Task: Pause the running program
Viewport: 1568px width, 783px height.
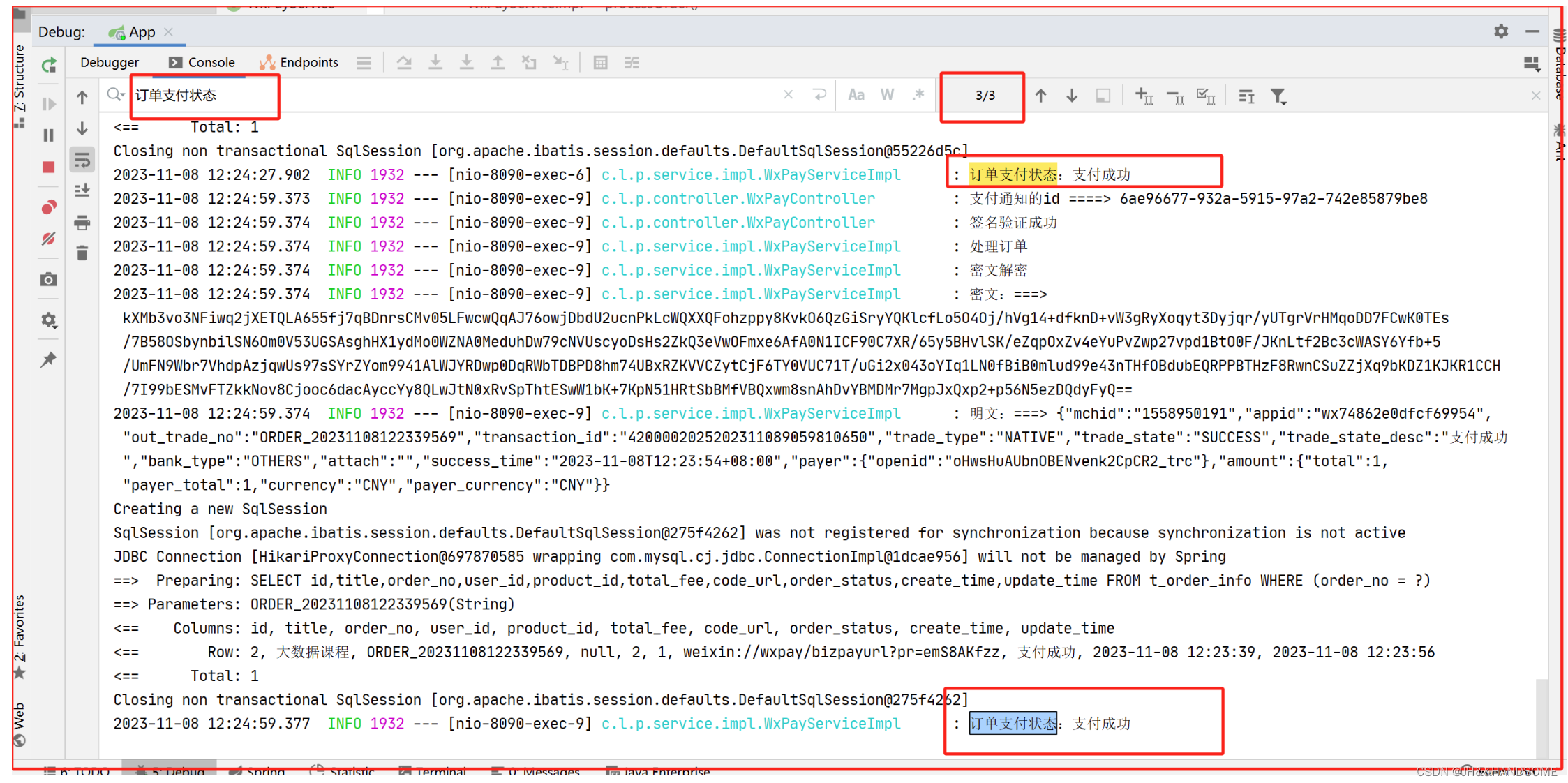Action: click(49, 135)
